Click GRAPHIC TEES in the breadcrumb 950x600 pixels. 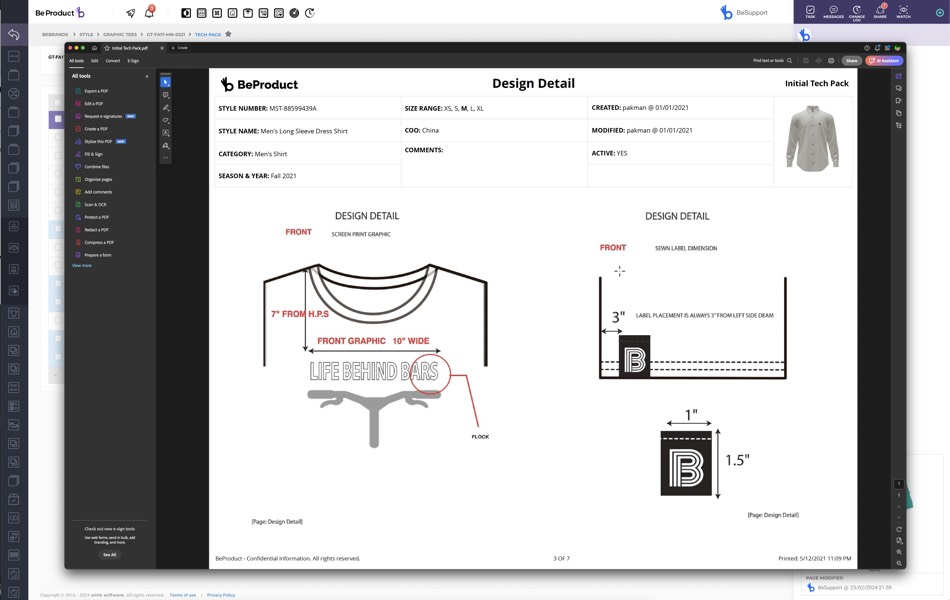(120, 35)
